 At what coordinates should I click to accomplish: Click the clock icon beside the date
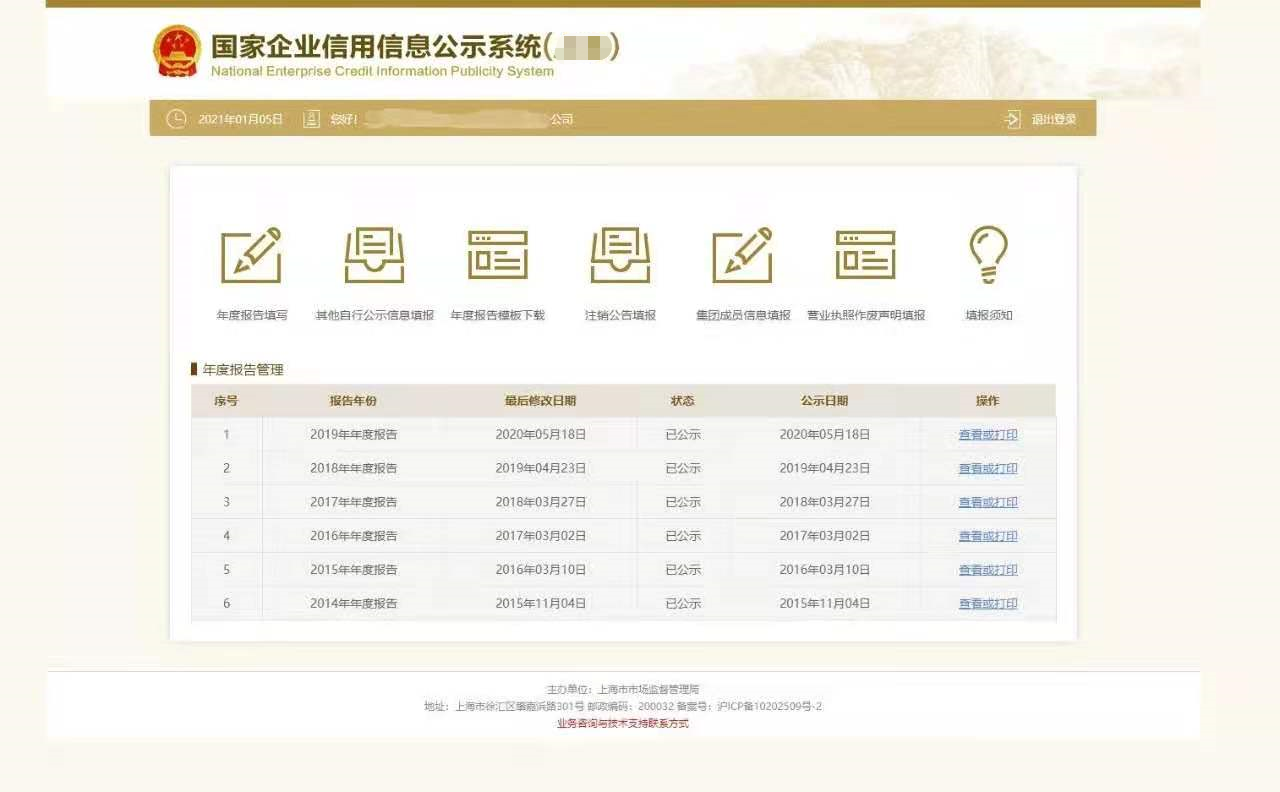(x=176, y=119)
